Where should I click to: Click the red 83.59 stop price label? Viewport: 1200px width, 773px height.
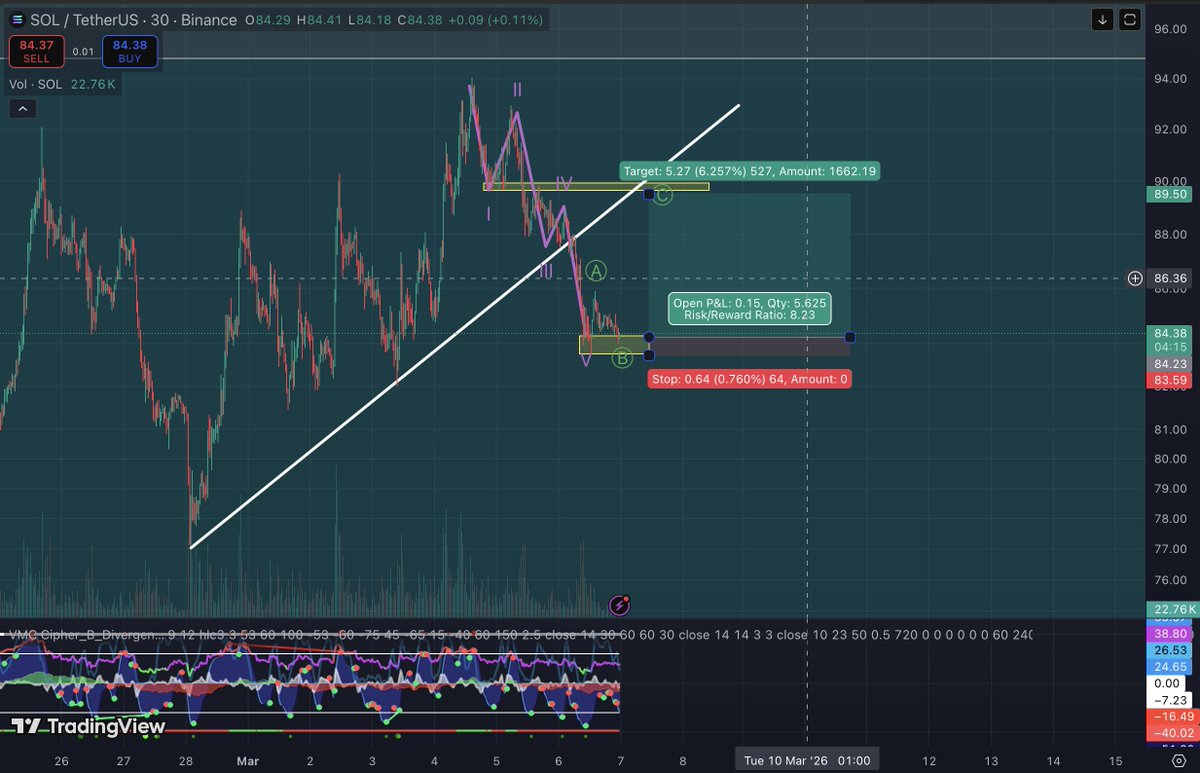click(1169, 380)
